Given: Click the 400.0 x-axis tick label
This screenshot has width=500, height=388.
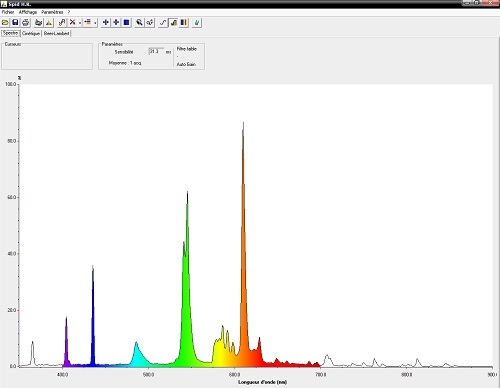Looking at the screenshot, I should 62,375.
